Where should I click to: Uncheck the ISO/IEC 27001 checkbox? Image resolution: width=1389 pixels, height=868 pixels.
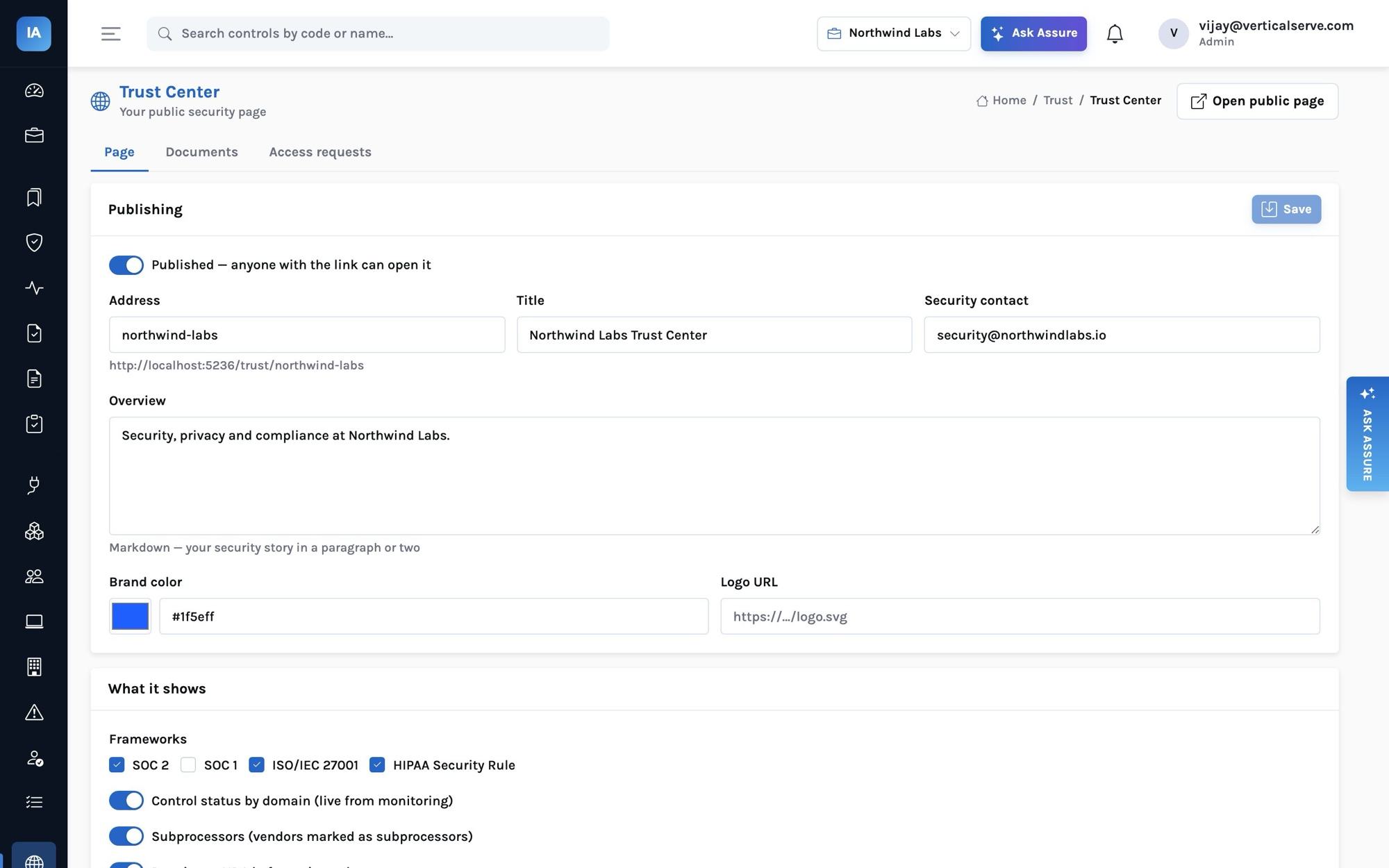tap(256, 765)
